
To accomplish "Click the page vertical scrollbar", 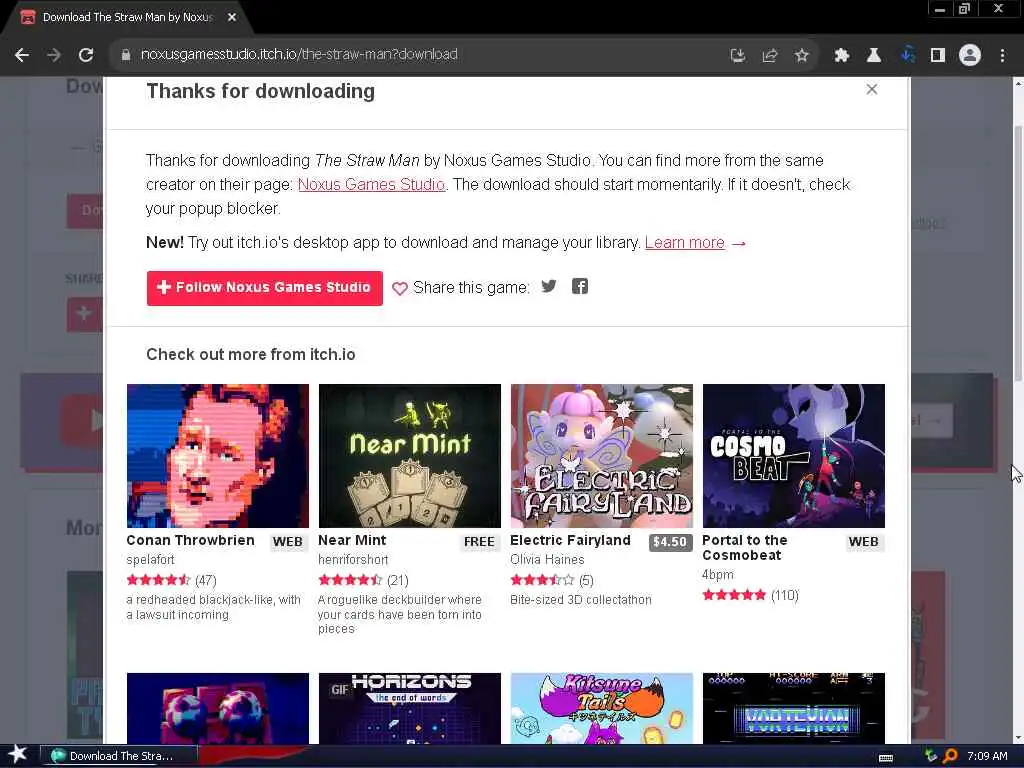I will (1018, 253).
